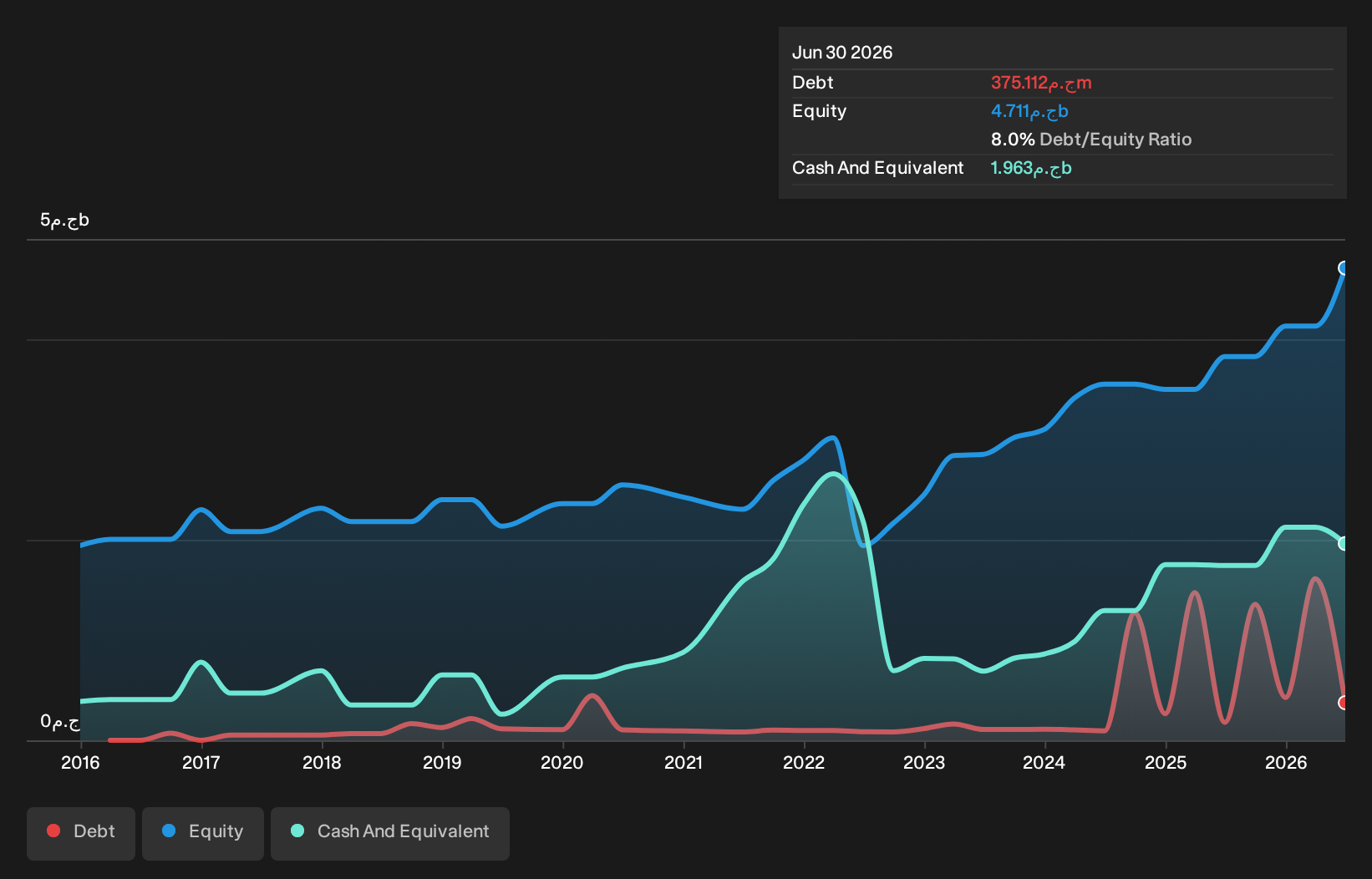The height and width of the screenshot is (879, 1372).
Task: Click the 2019 axis label
Action: [x=442, y=762]
